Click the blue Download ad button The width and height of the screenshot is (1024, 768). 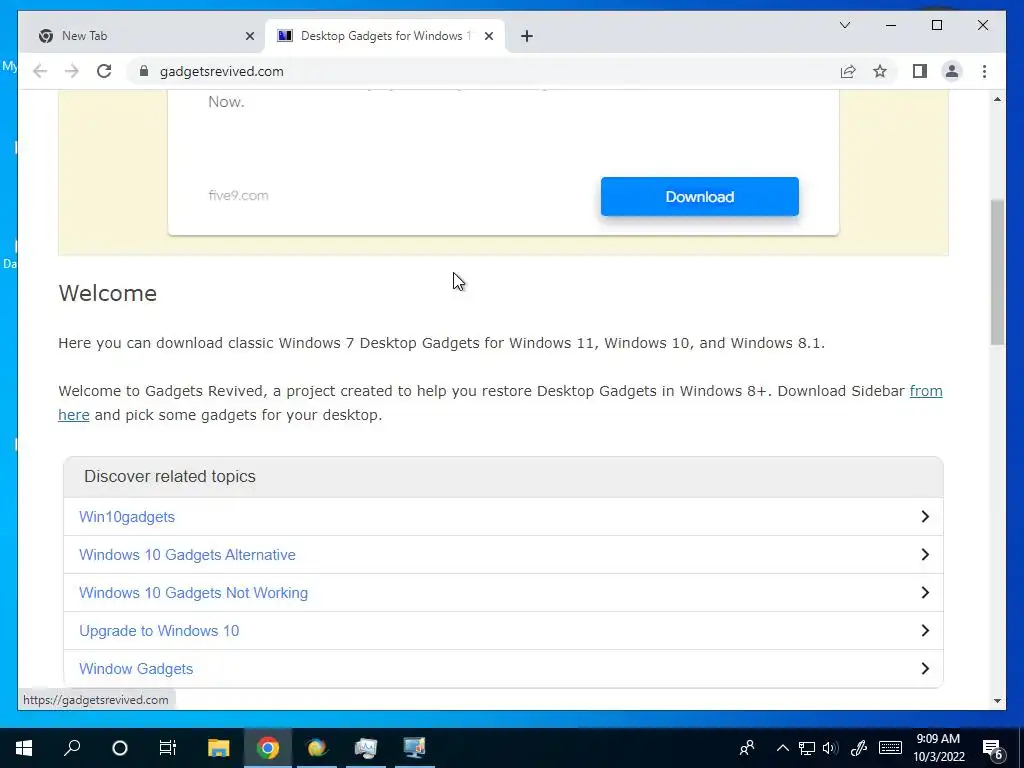(699, 197)
